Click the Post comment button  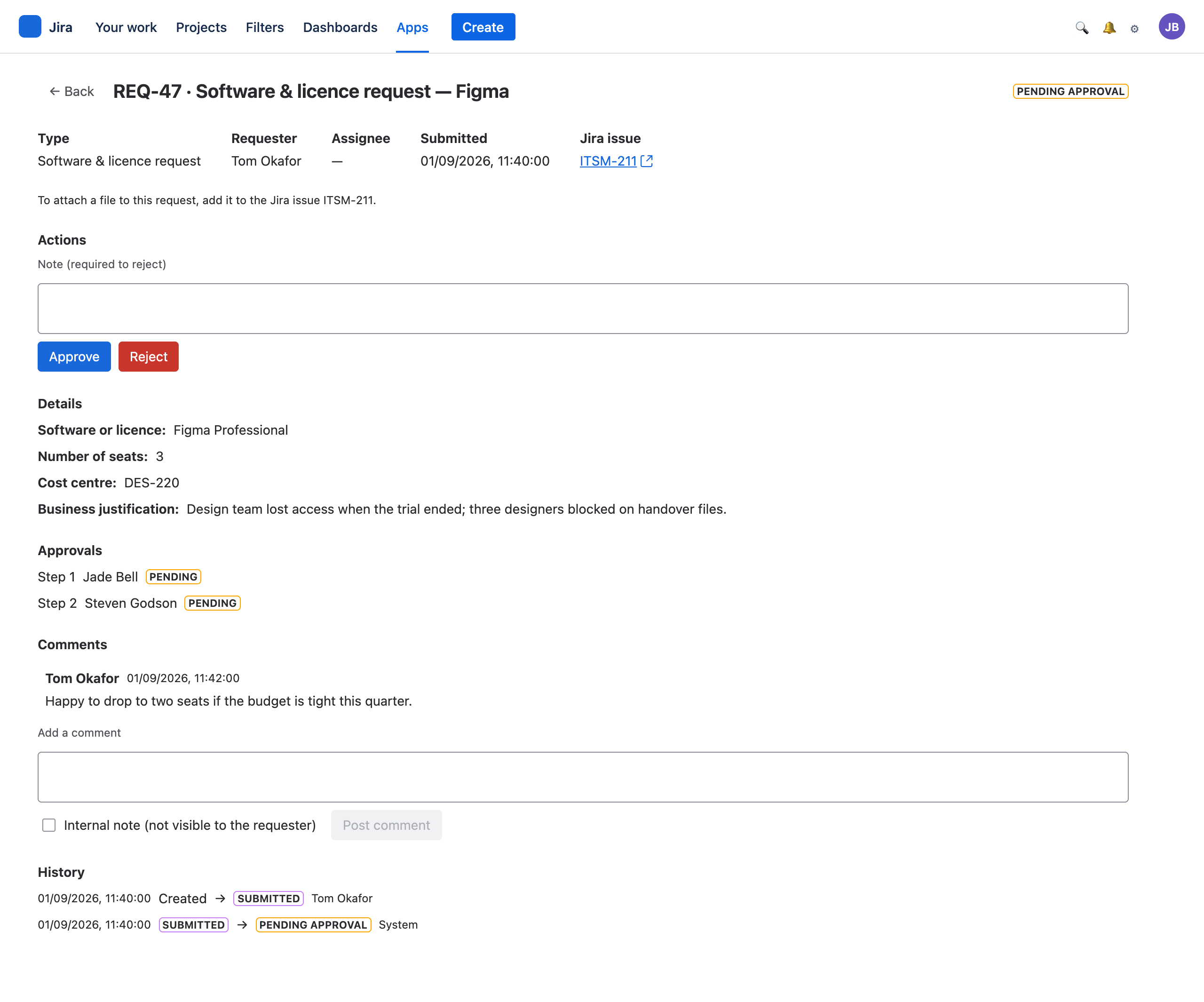pos(386,825)
